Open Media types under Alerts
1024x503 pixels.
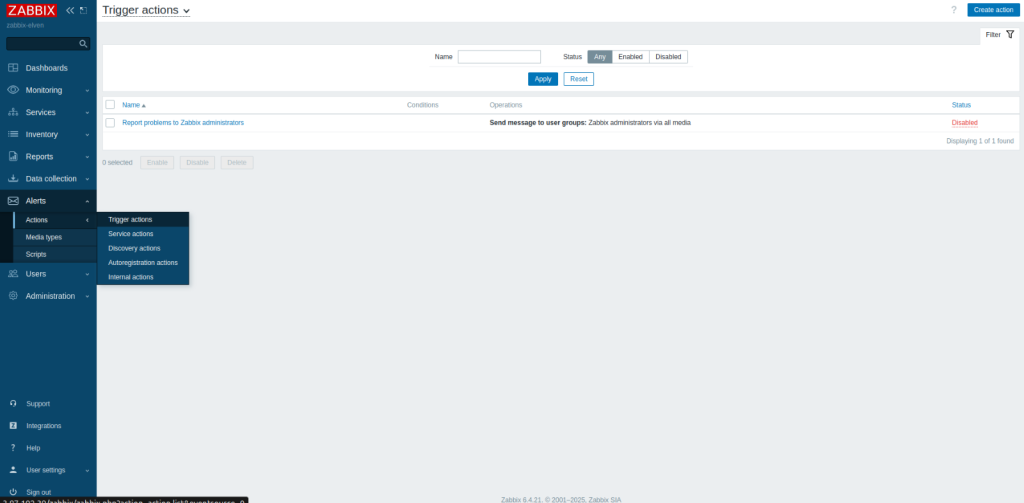tap(44, 237)
